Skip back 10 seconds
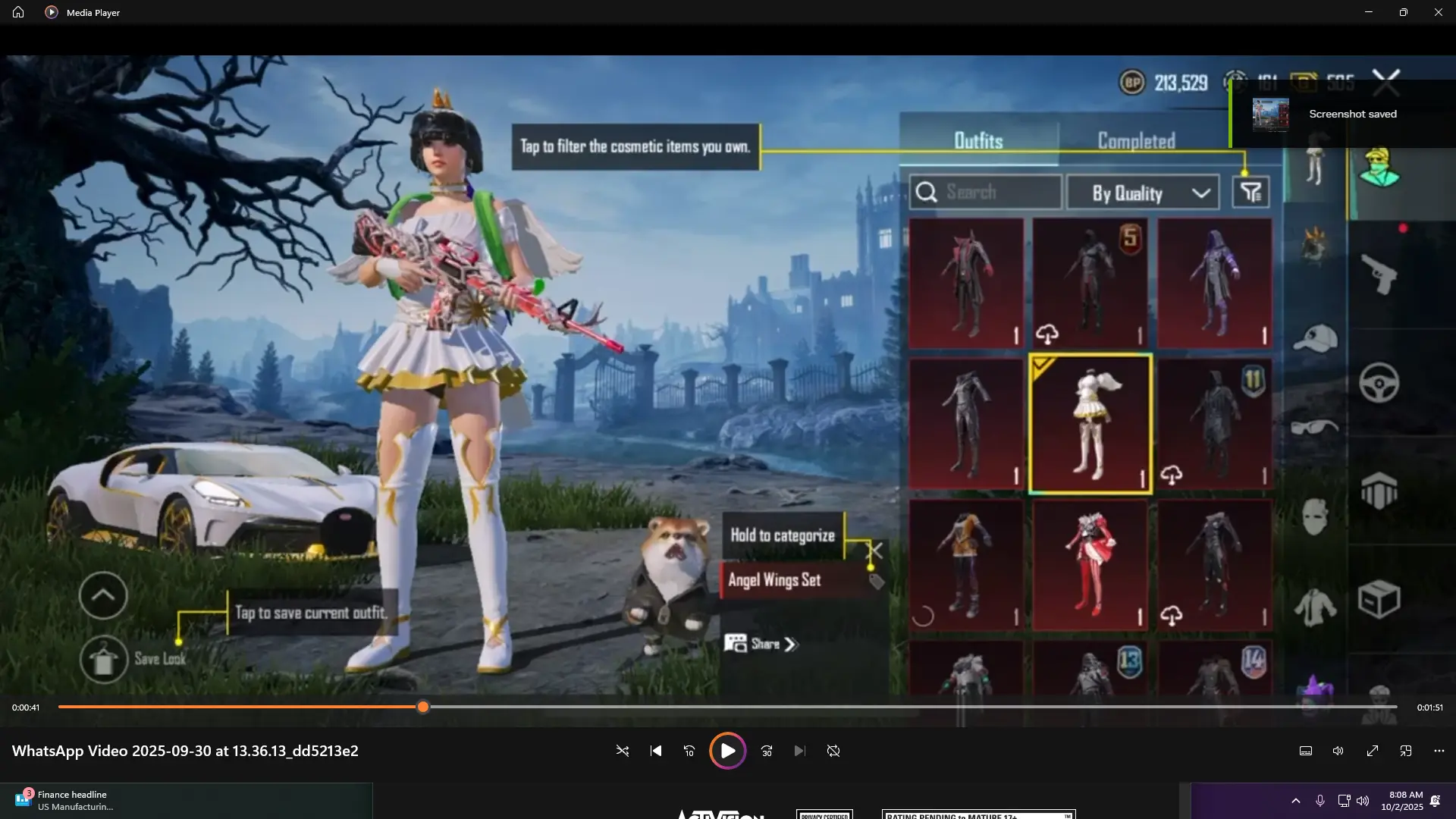Viewport: 1456px width, 819px height. tap(689, 751)
